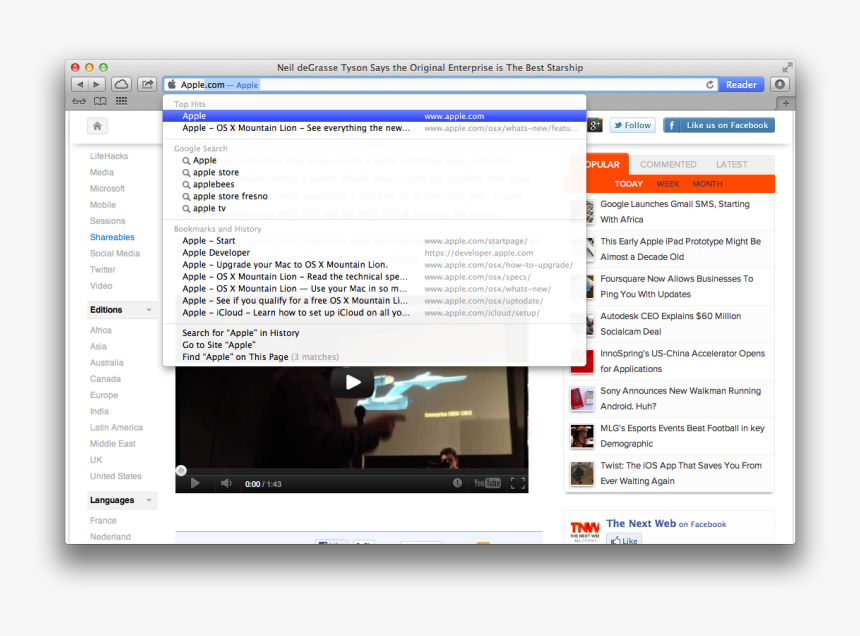The width and height of the screenshot is (860, 636).
Task: Play the video with the center play button
Action: point(353,382)
